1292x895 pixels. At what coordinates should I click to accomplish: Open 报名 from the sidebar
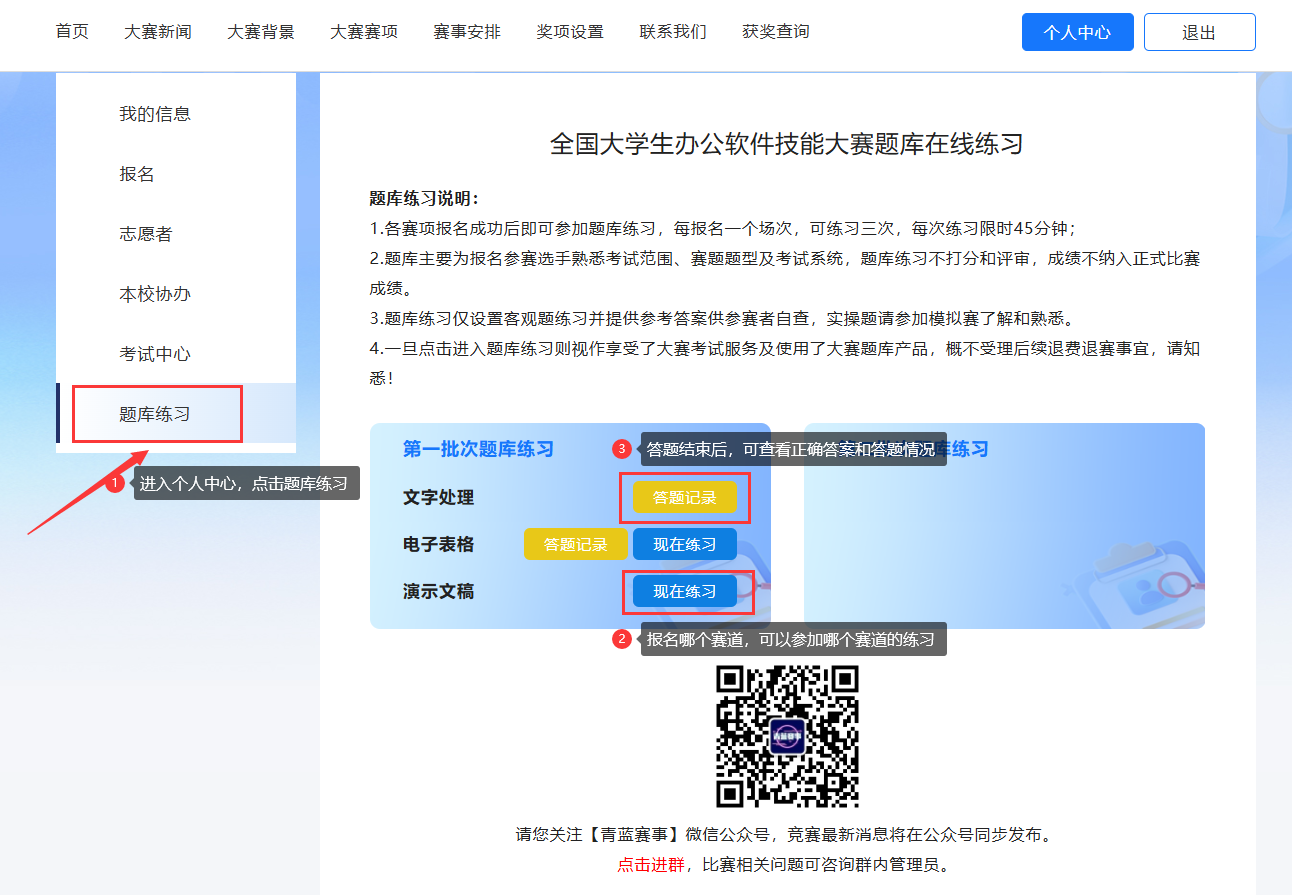click(x=137, y=174)
